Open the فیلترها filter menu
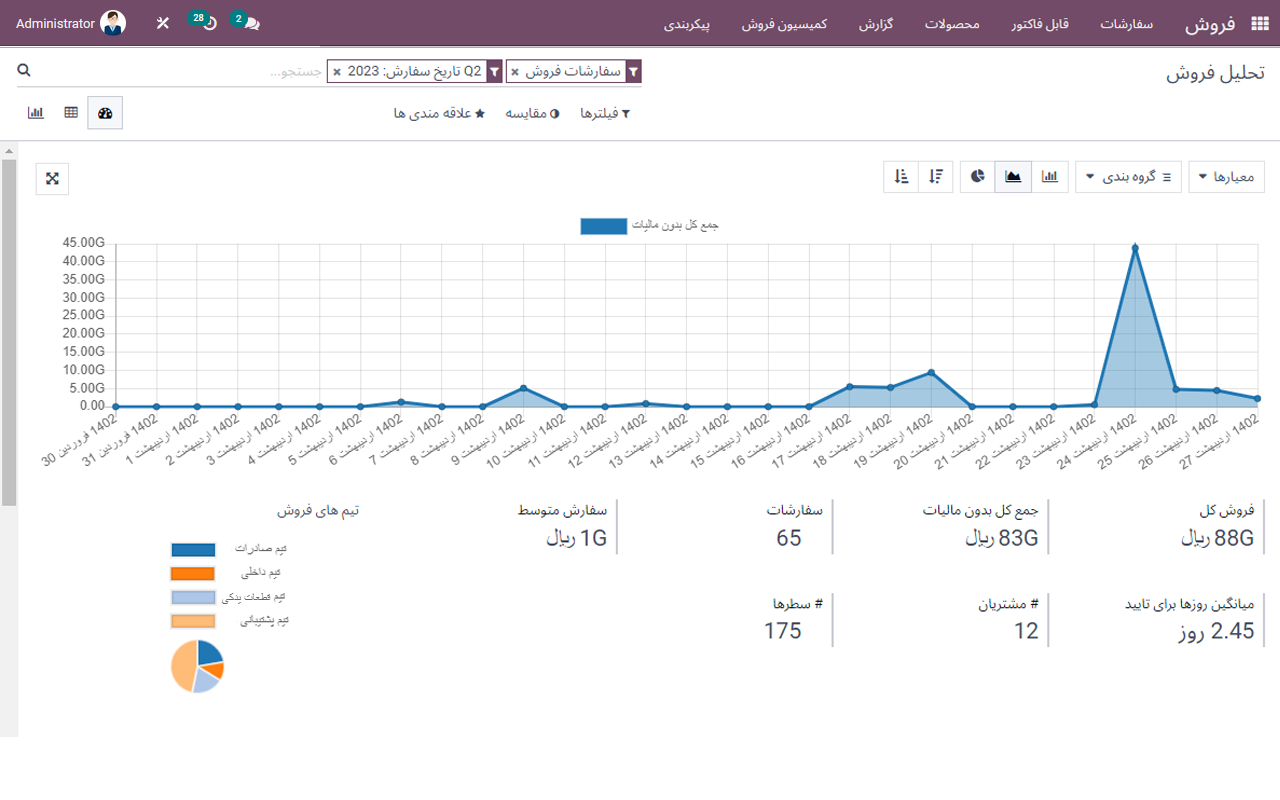Image resolution: width=1280 pixels, height=800 pixels. tap(602, 113)
